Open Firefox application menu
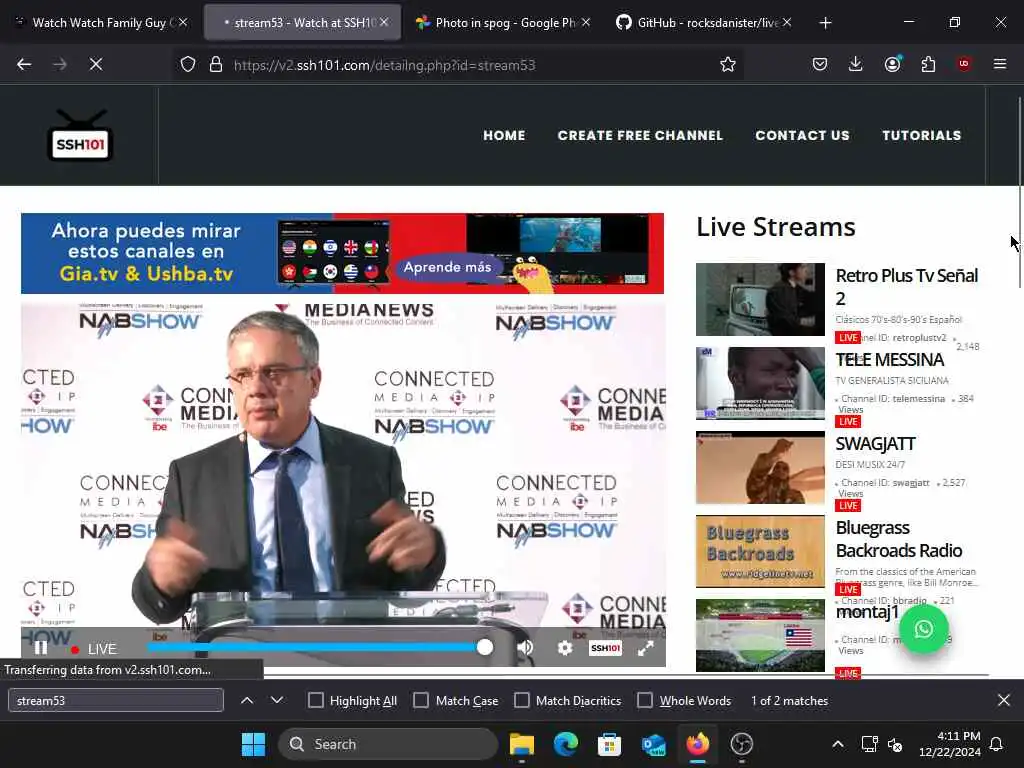The image size is (1024, 768). click(x=1000, y=64)
